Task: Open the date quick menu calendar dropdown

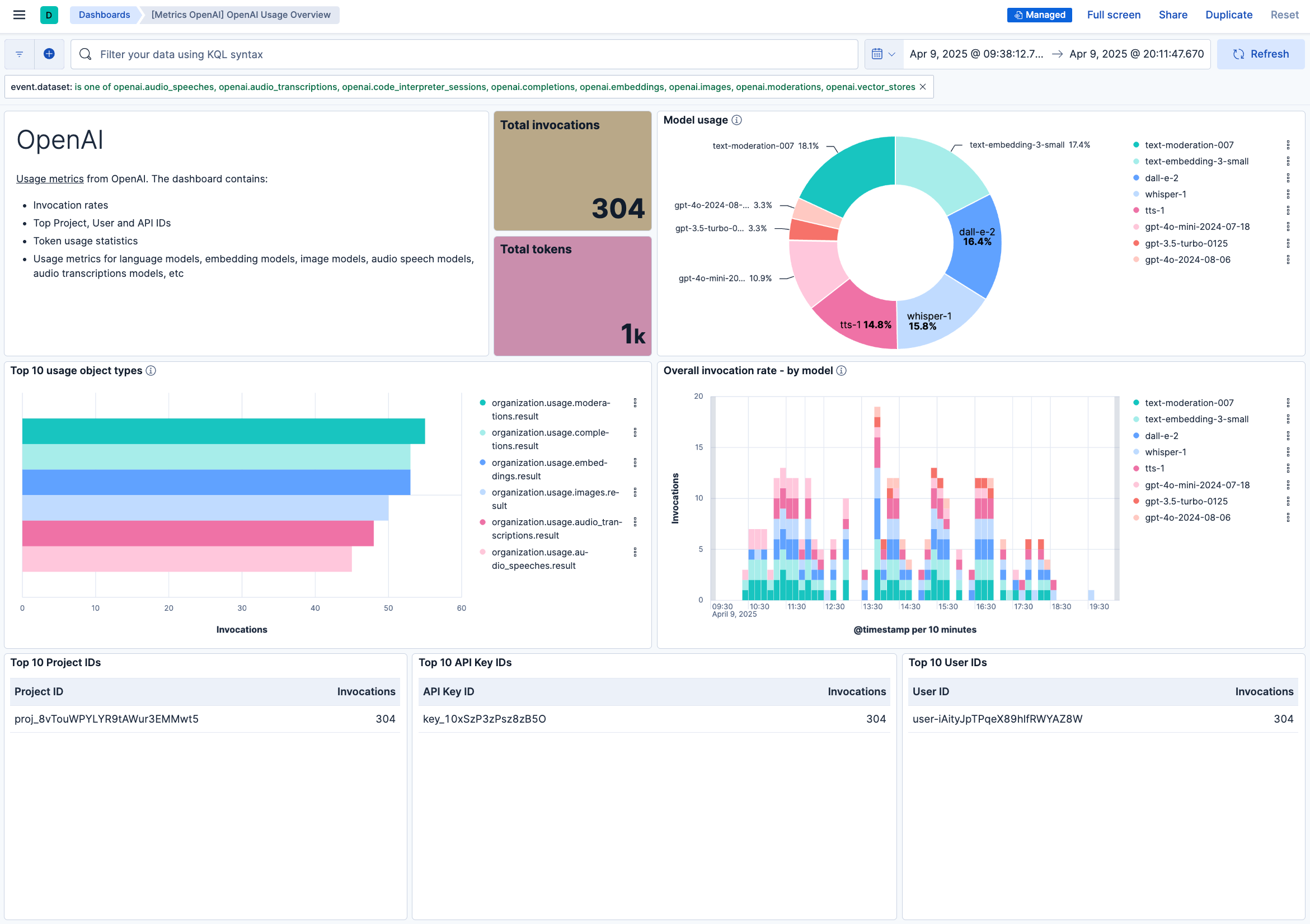Action: tap(882, 54)
